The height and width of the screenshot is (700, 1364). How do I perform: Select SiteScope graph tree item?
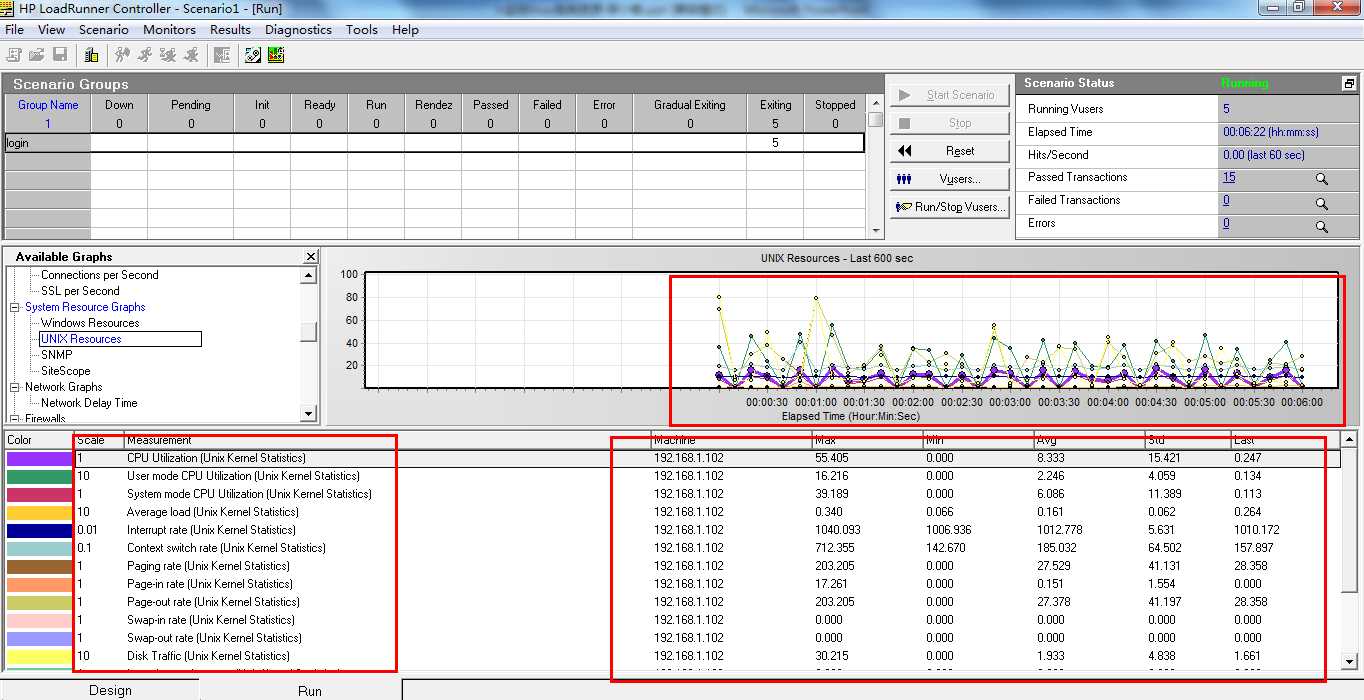click(65, 371)
